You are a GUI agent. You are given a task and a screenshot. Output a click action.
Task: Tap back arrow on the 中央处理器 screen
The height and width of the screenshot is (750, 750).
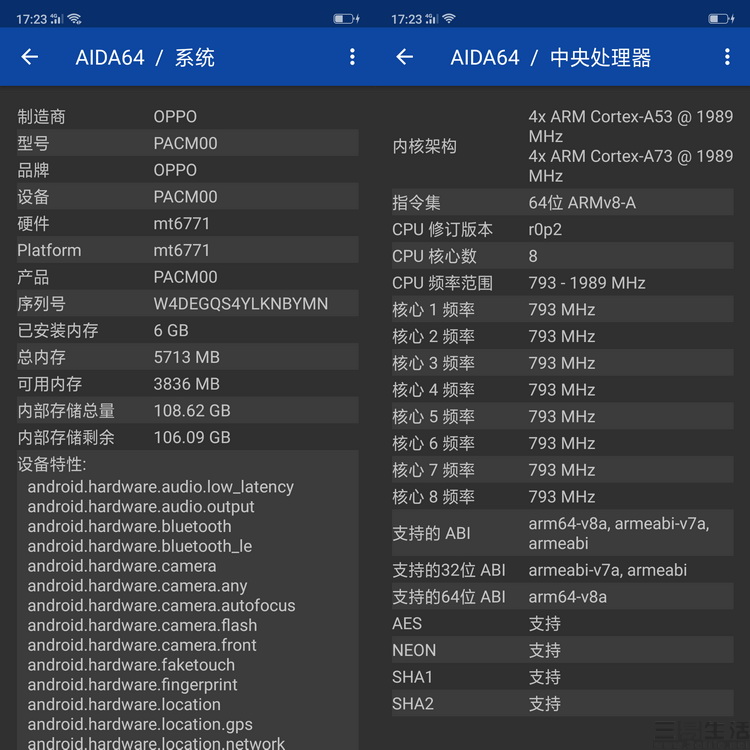click(x=405, y=57)
